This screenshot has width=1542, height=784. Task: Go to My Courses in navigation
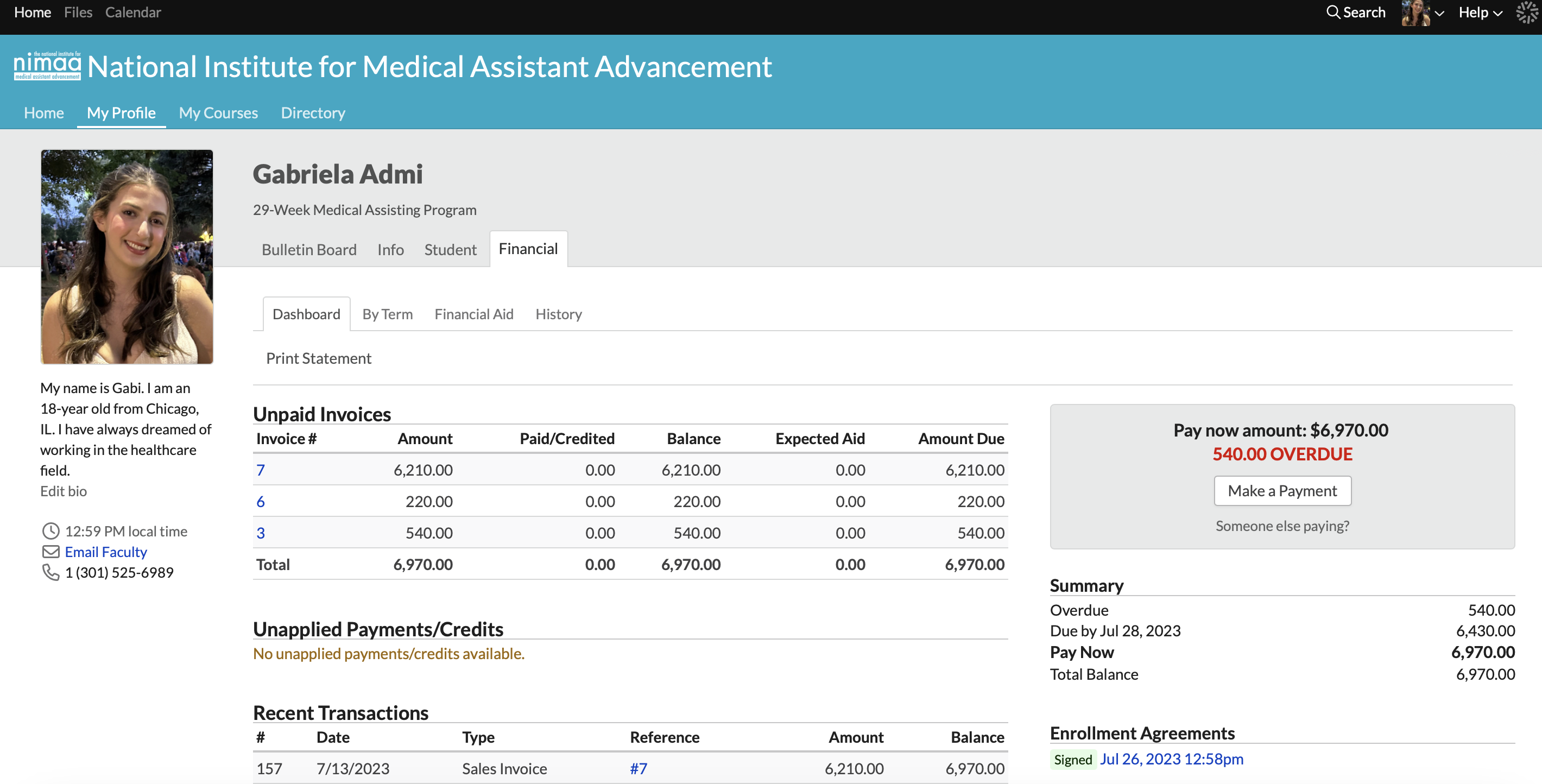click(x=218, y=112)
